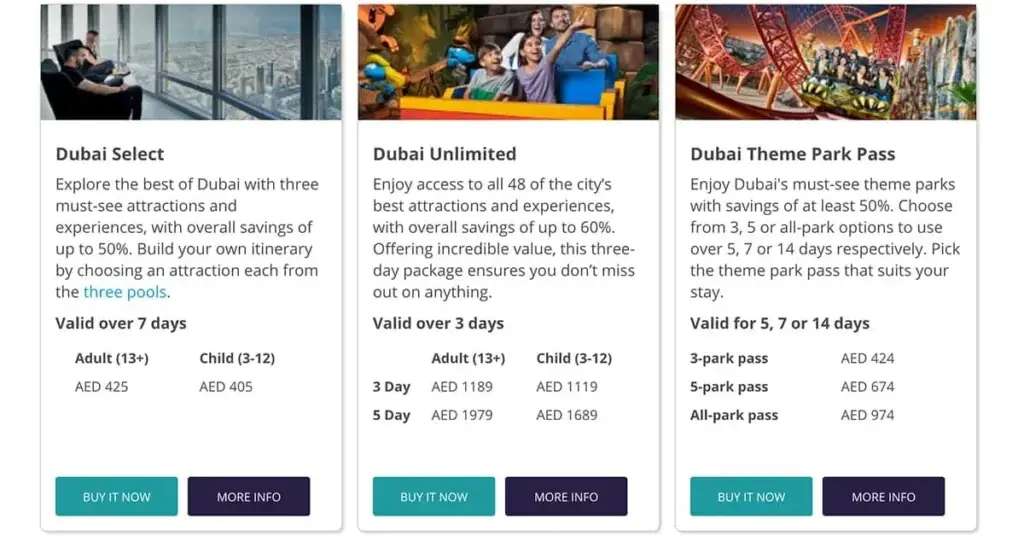1024x536 pixels.
Task: Click the Dubai Unlimited roller coaster image
Action: point(508,62)
